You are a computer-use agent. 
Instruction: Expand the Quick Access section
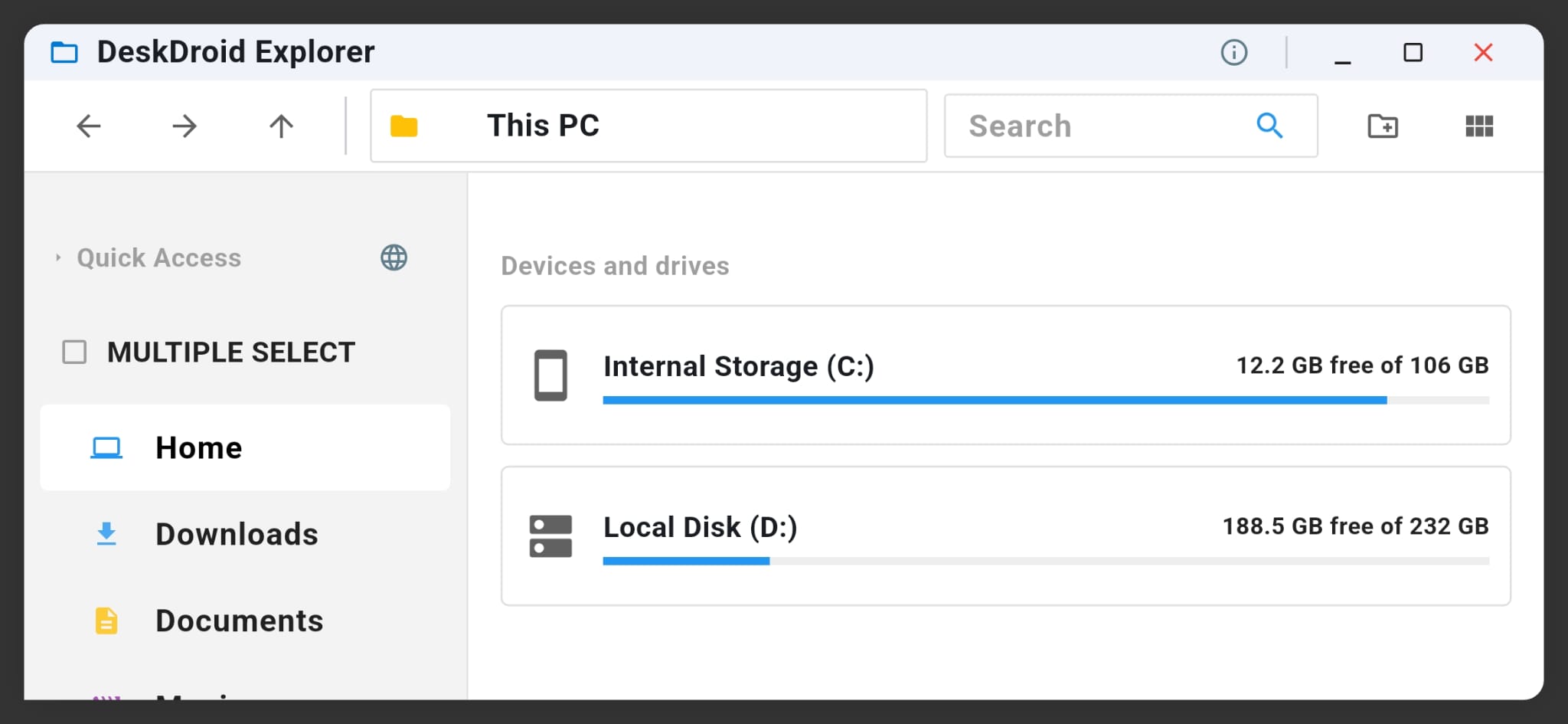[x=58, y=257]
